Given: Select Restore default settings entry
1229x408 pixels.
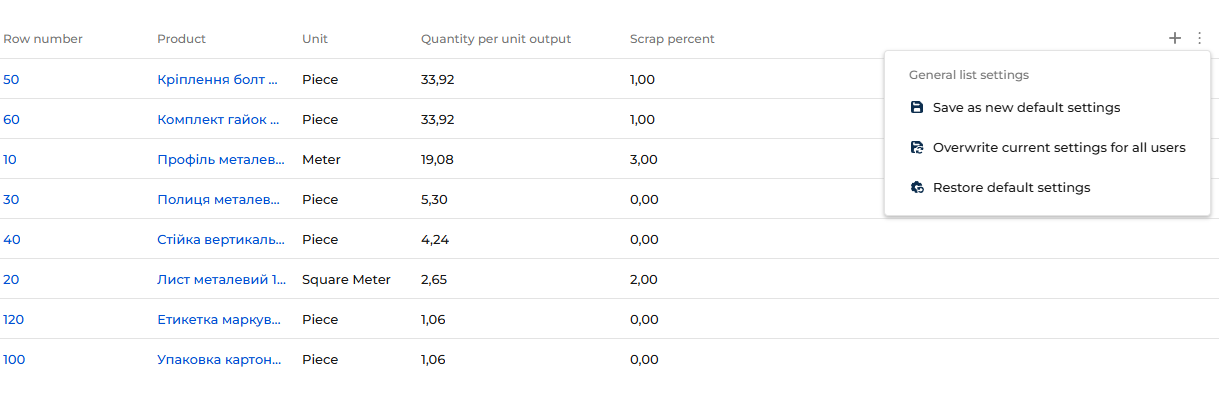Looking at the screenshot, I should [x=1011, y=187].
